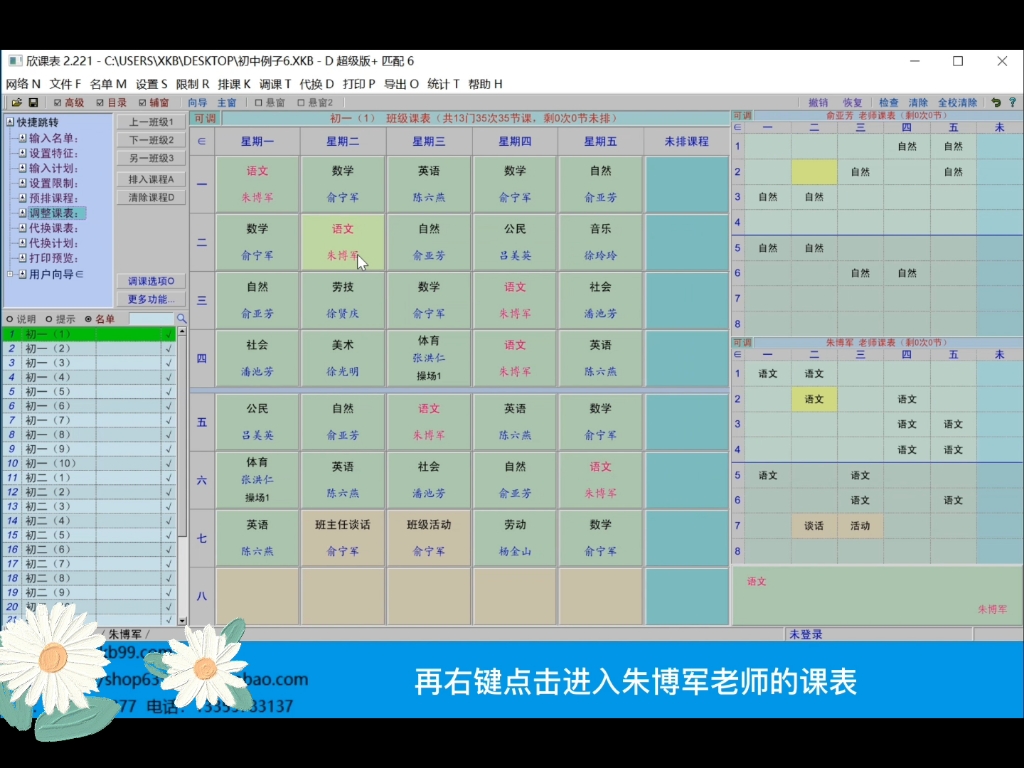Viewport: 1024px width, 768px height.
Task: Enable the 悬窗2 checkbox
Action: (300, 102)
